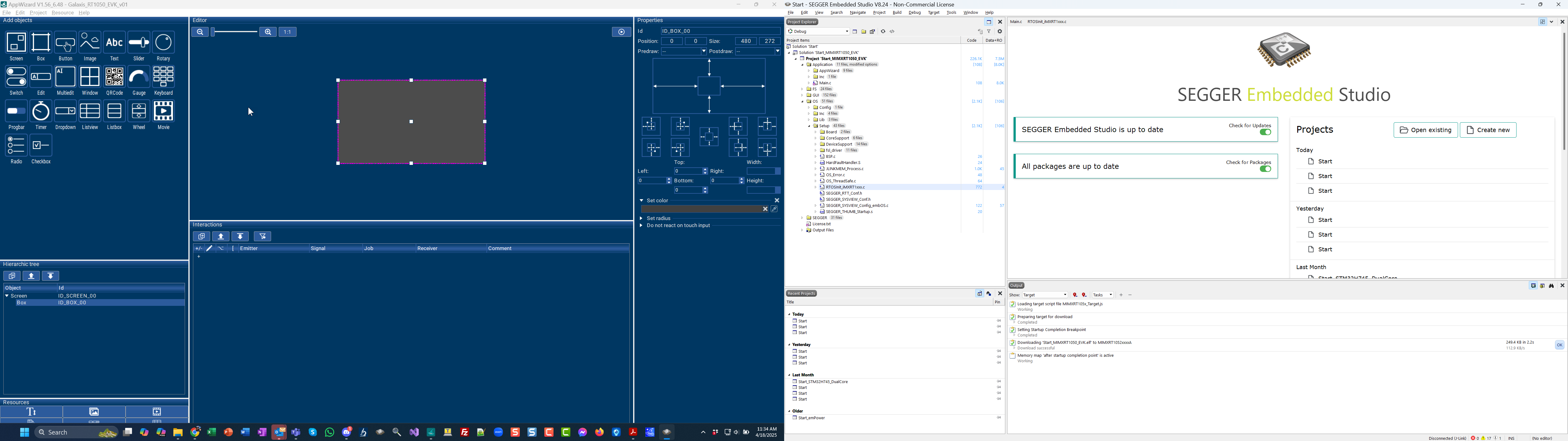Select RTOSInit_iMXRT1xxx.c in Project Explorer
Viewport: 1568px width, 441px height.
[845, 188]
